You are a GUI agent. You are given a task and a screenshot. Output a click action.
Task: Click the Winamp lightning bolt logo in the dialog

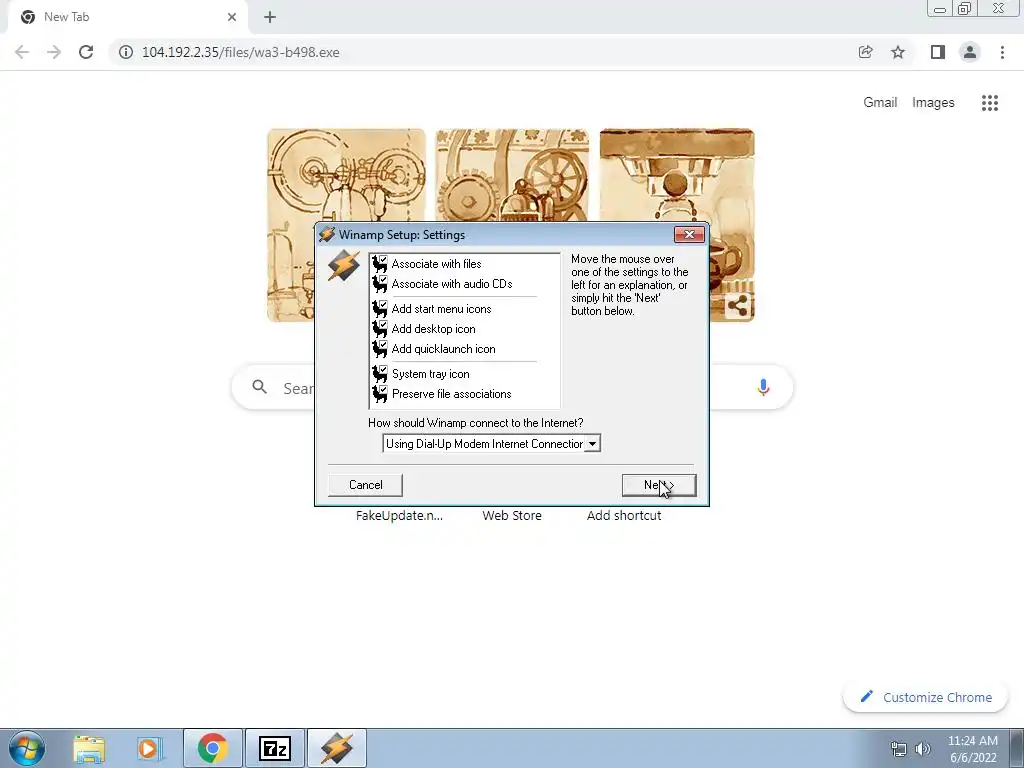pyautogui.click(x=344, y=266)
